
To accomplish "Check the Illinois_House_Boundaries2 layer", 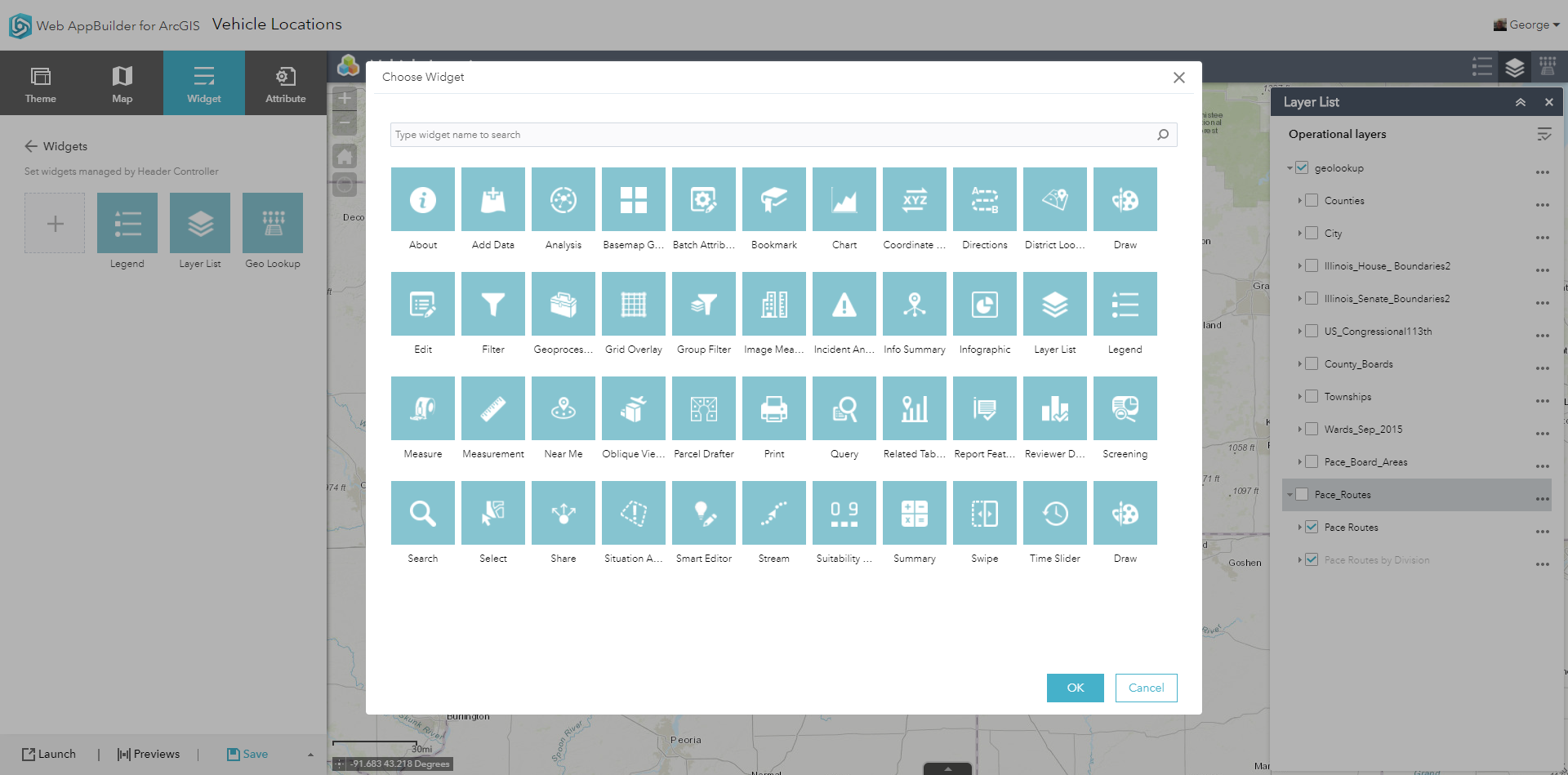I will [1312, 265].
